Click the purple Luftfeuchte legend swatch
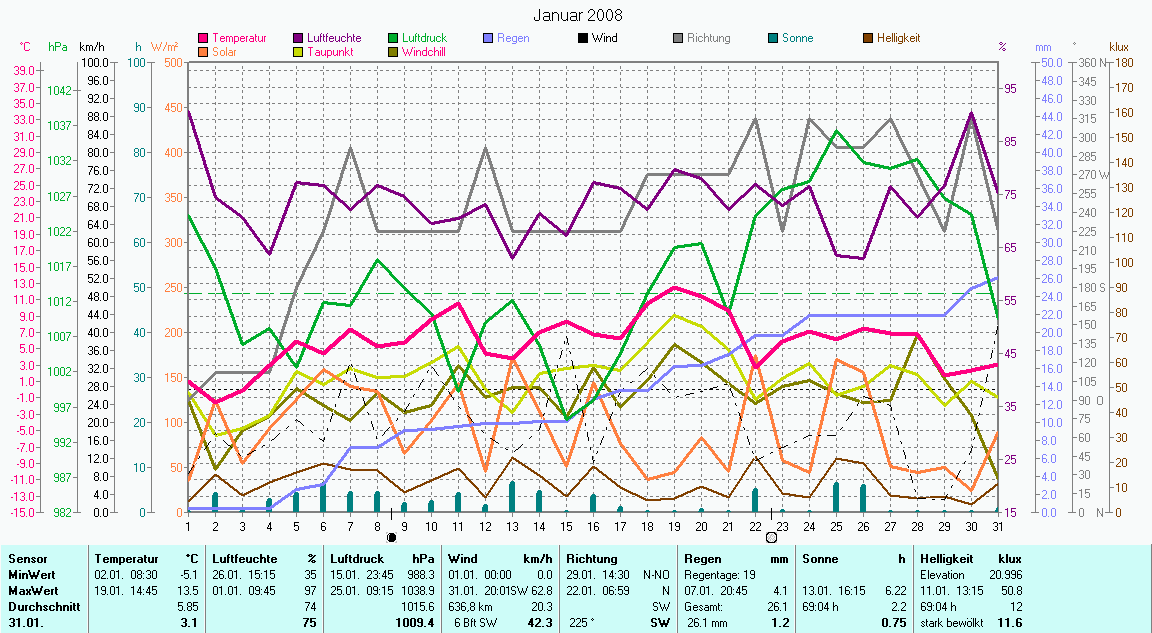The image size is (1152, 633). 297,38
